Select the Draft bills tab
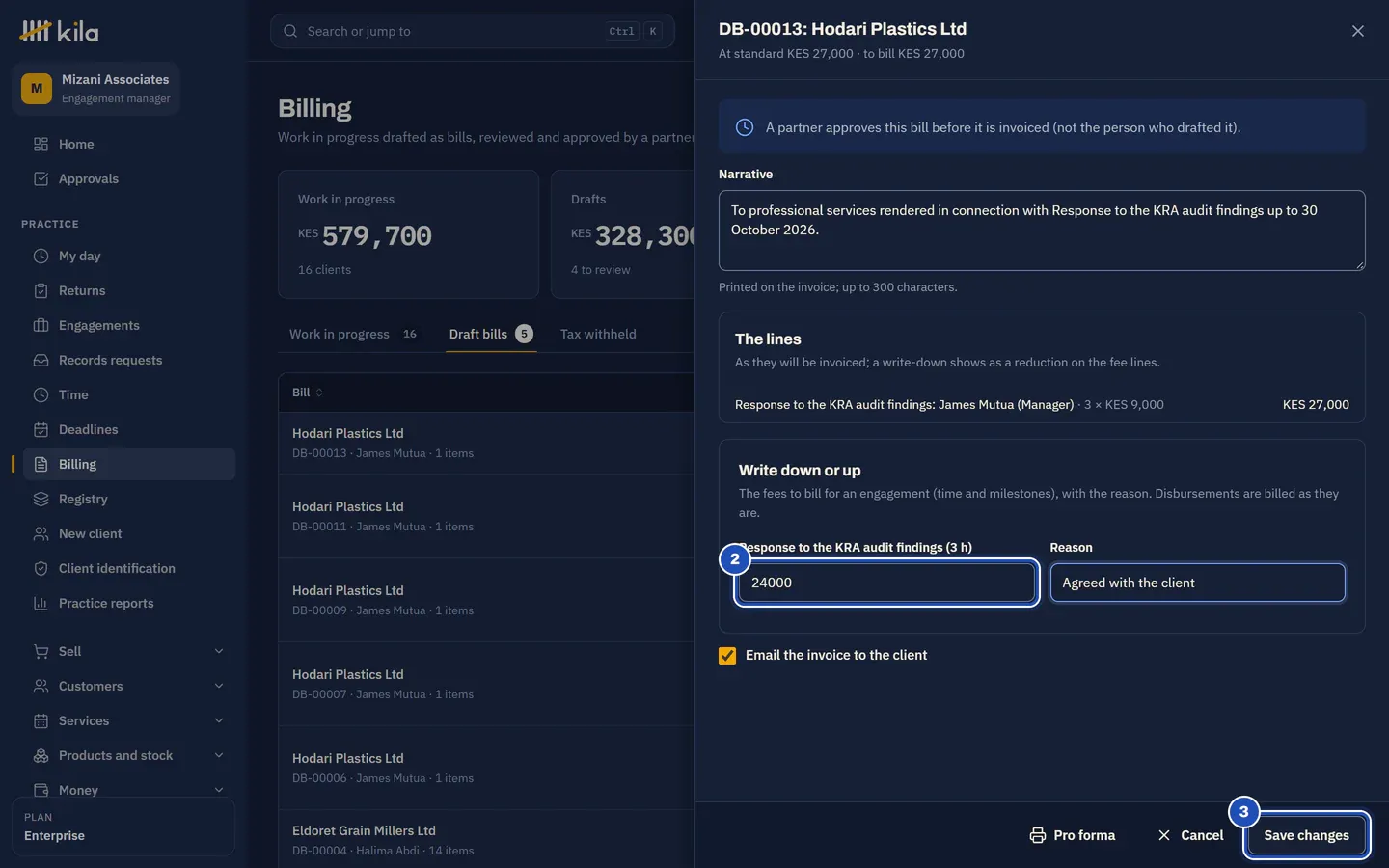1389x868 pixels. [490, 334]
